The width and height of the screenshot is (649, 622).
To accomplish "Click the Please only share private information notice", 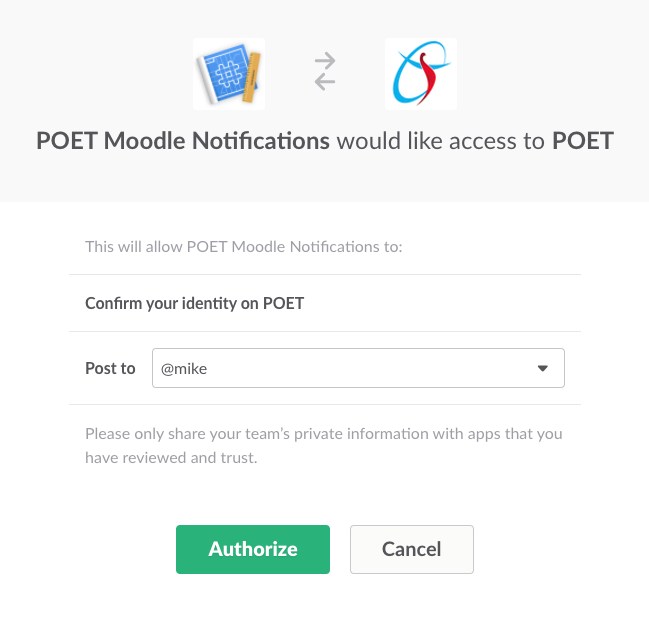I will [324, 446].
